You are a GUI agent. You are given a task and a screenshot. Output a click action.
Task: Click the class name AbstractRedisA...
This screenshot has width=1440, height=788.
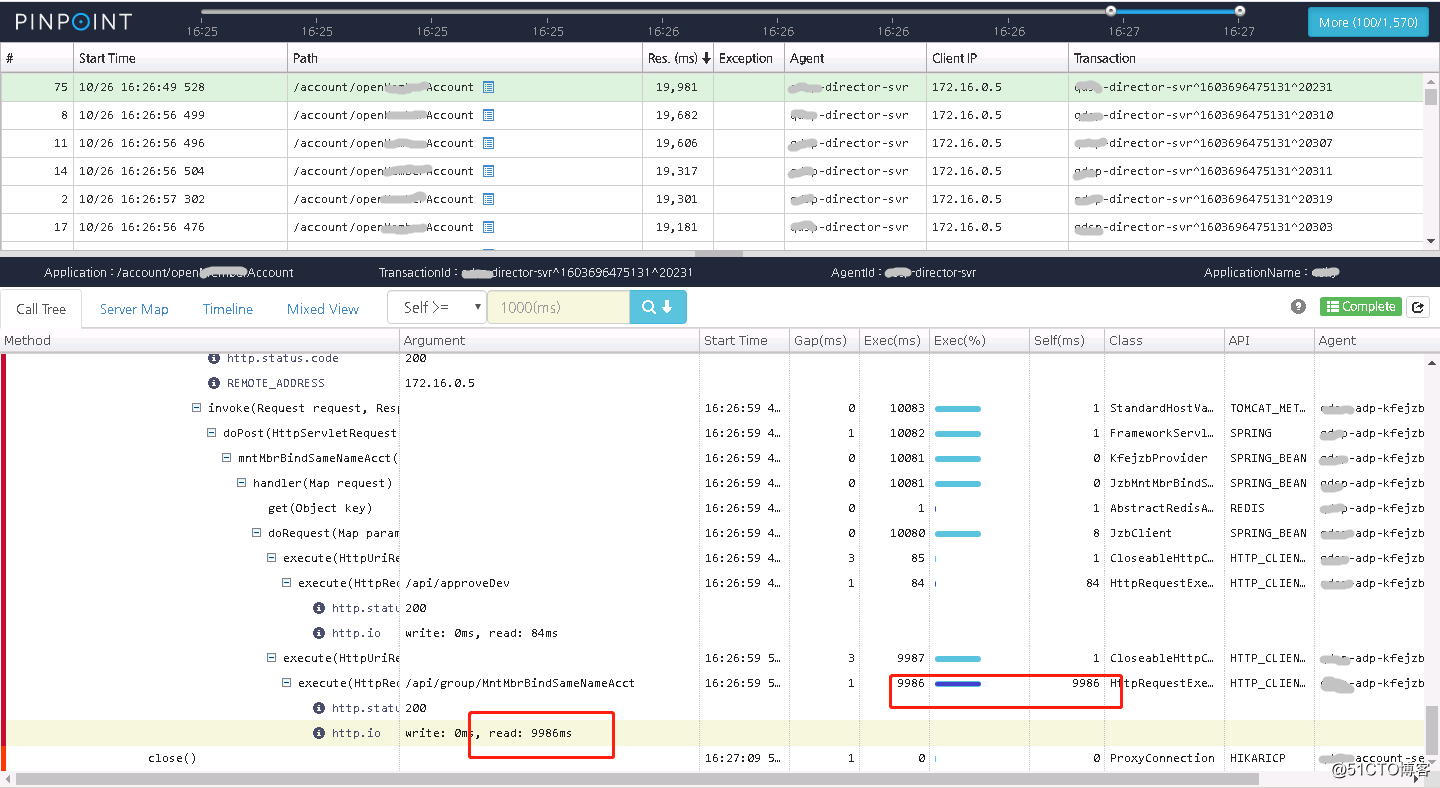pyautogui.click(x=1162, y=508)
